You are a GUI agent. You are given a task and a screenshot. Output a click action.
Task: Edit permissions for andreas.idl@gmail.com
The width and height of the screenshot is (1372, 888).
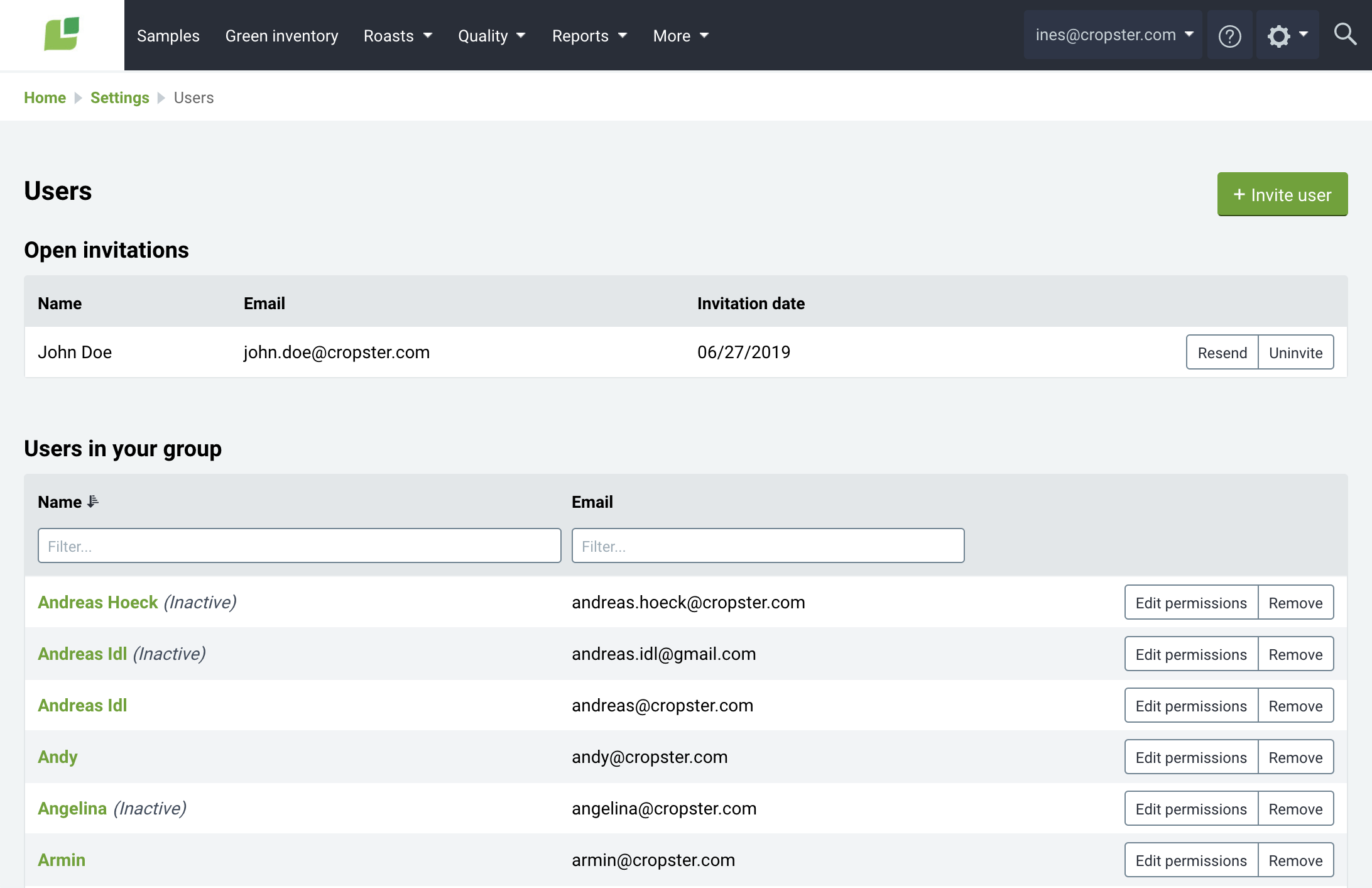[x=1191, y=654]
